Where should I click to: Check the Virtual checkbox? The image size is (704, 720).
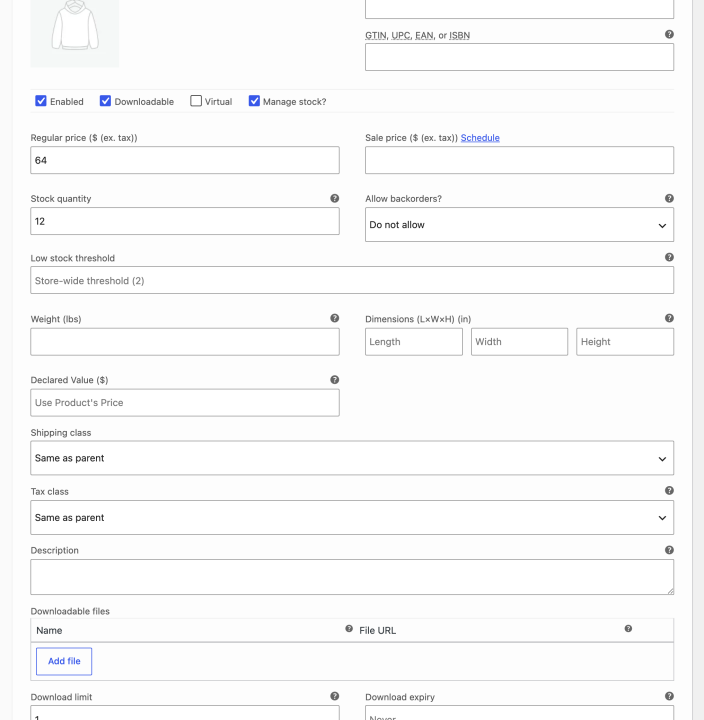196,101
